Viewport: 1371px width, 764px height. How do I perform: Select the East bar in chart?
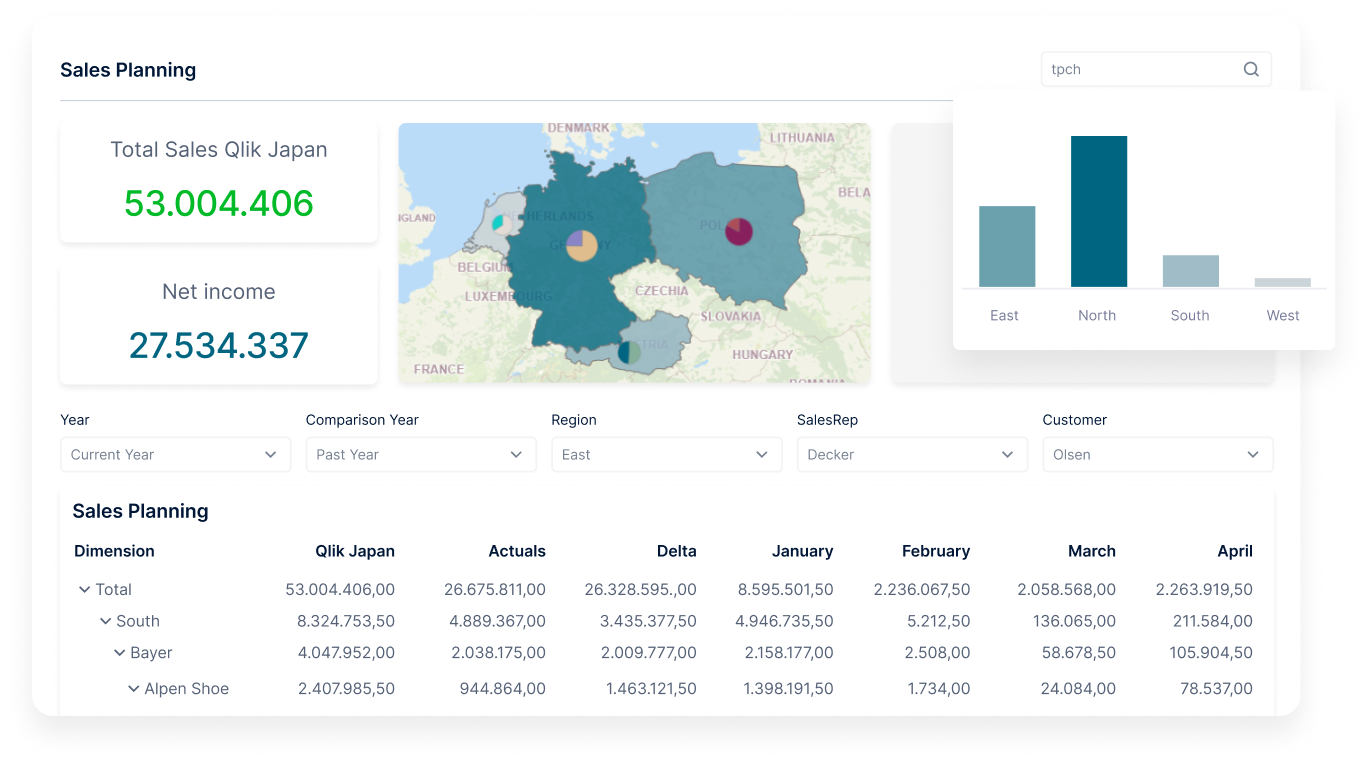1006,246
